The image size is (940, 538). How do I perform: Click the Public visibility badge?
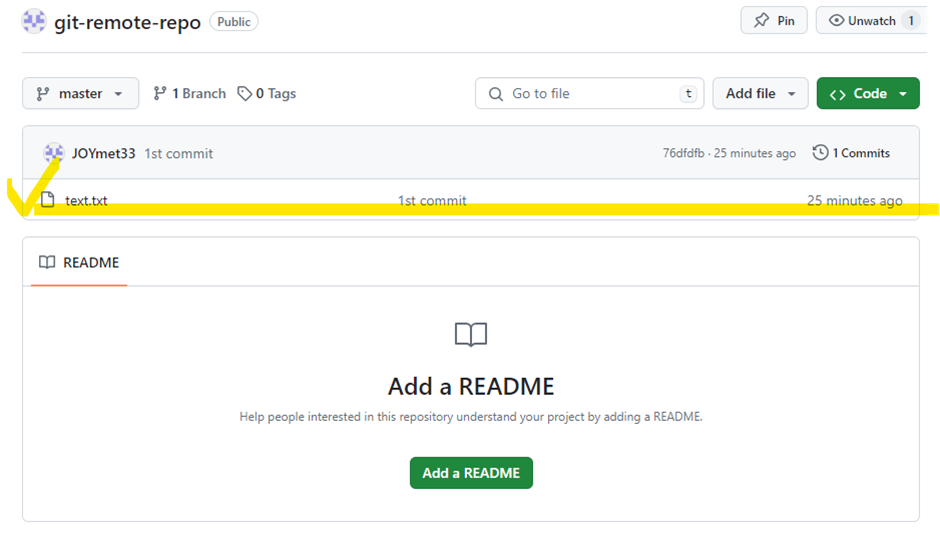click(234, 22)
